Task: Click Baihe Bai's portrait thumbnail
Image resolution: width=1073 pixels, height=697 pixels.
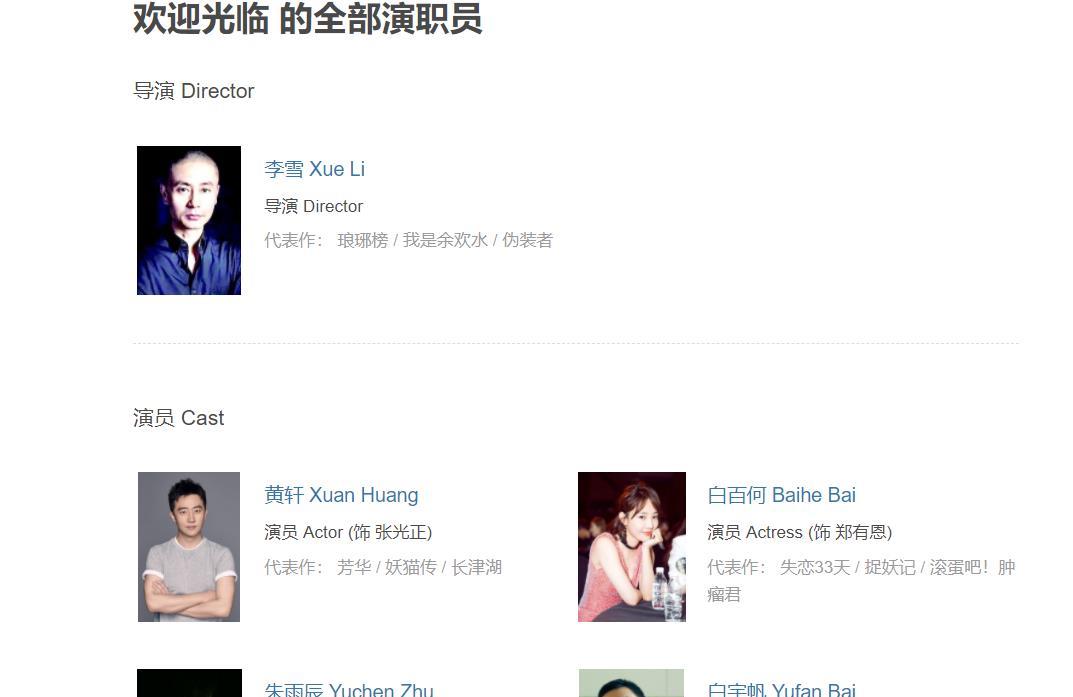Action: 632,547
